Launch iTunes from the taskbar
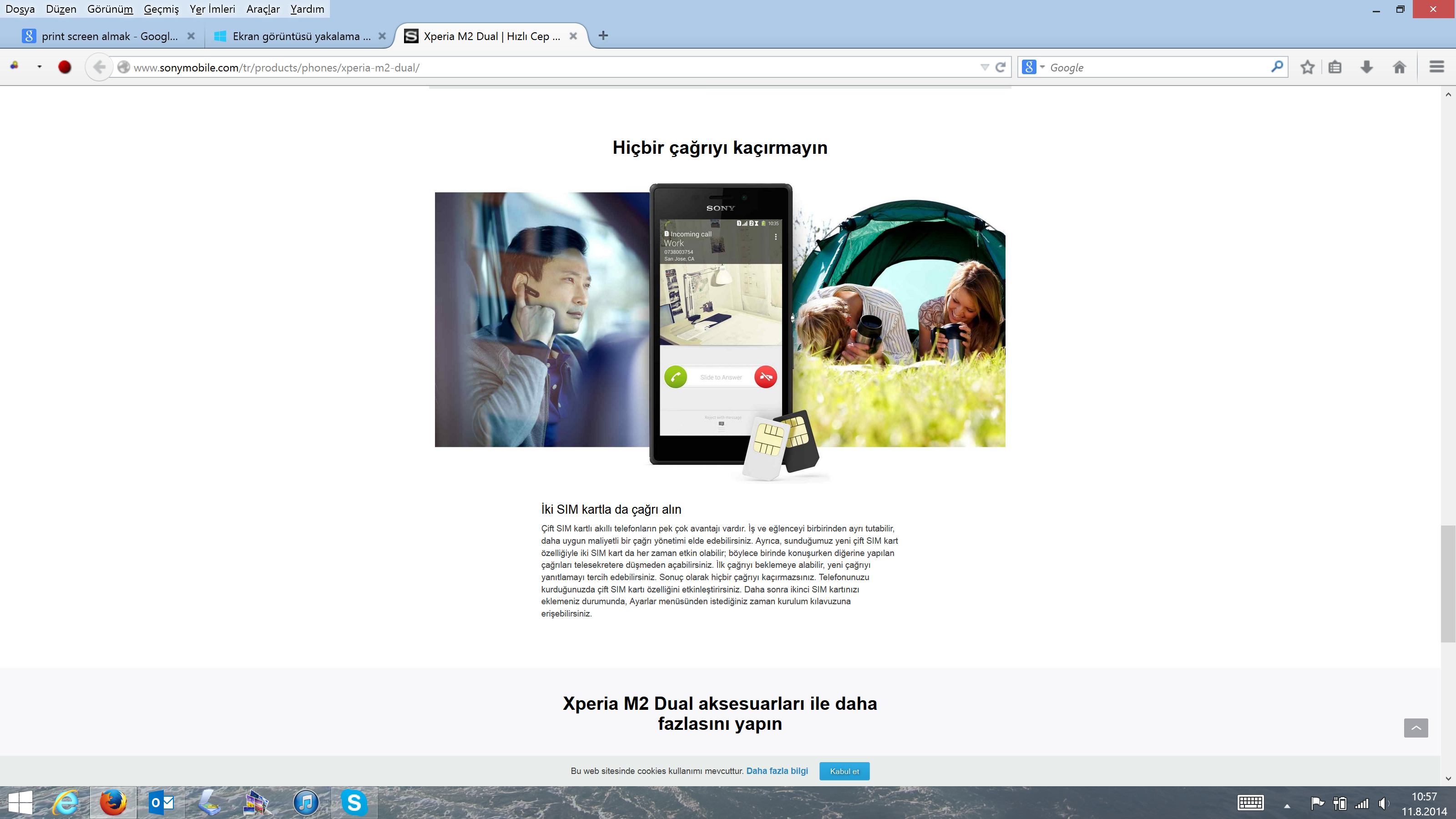 pos(306,803)
